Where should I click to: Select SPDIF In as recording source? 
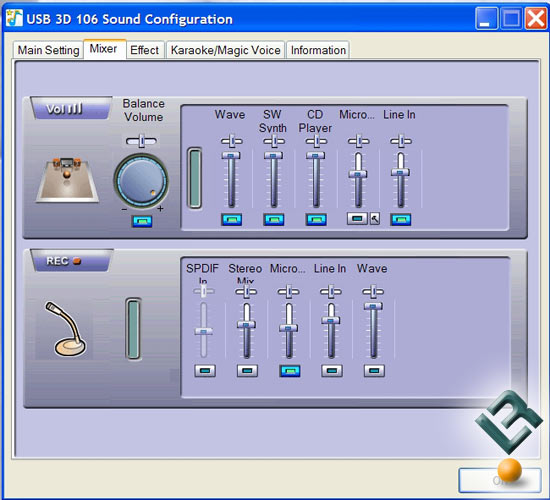coord(205,371)
